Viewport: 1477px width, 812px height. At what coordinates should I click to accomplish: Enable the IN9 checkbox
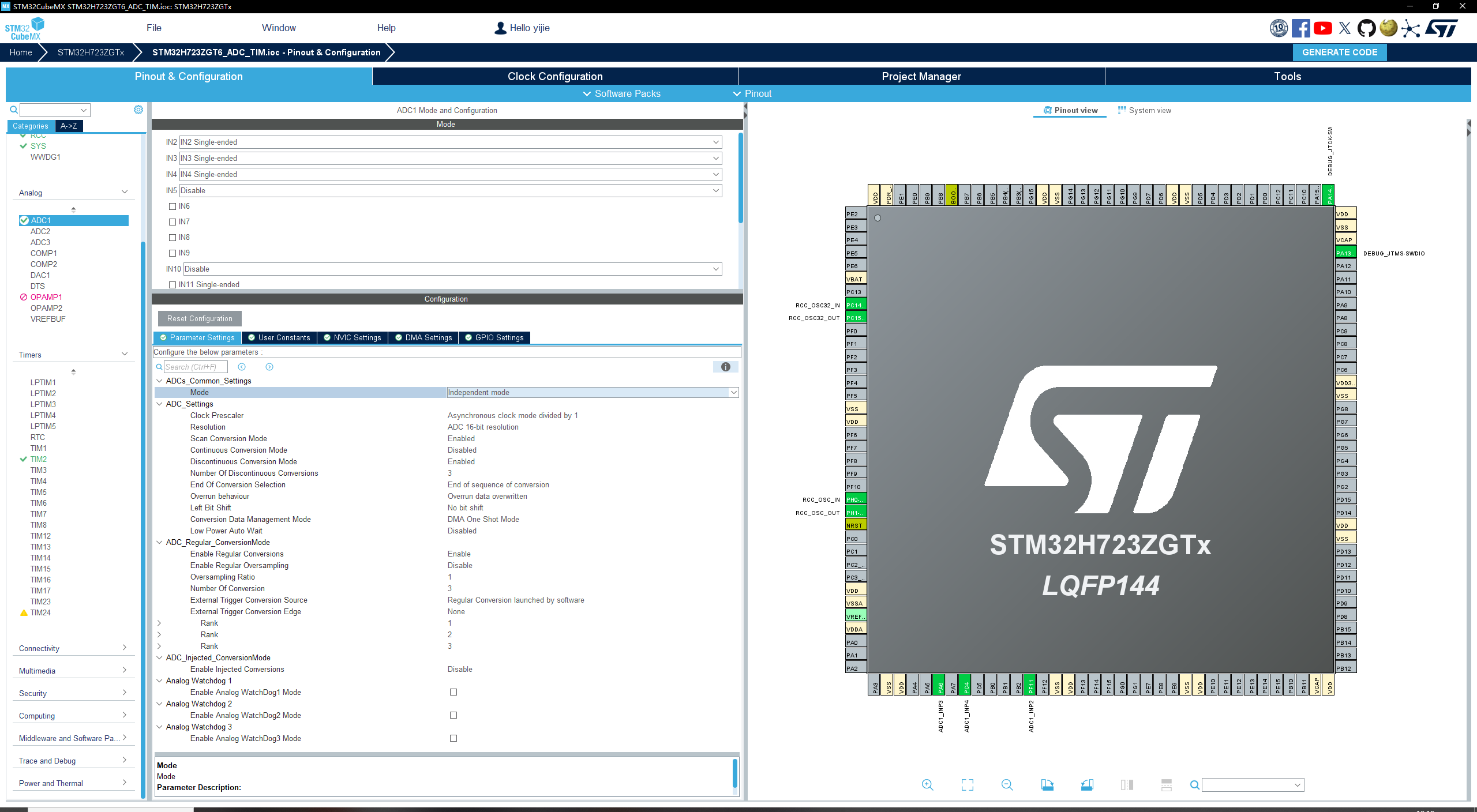click(173, 253)
